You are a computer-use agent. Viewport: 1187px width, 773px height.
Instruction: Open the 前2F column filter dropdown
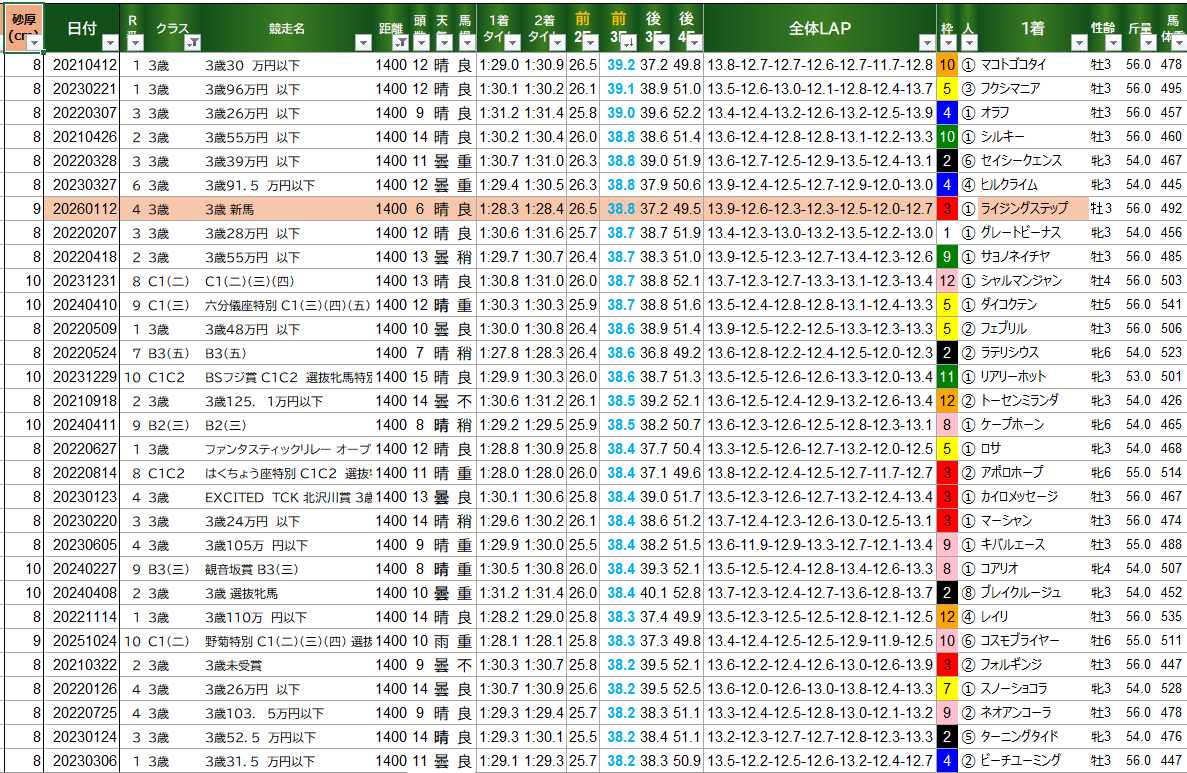click(590, 43)
